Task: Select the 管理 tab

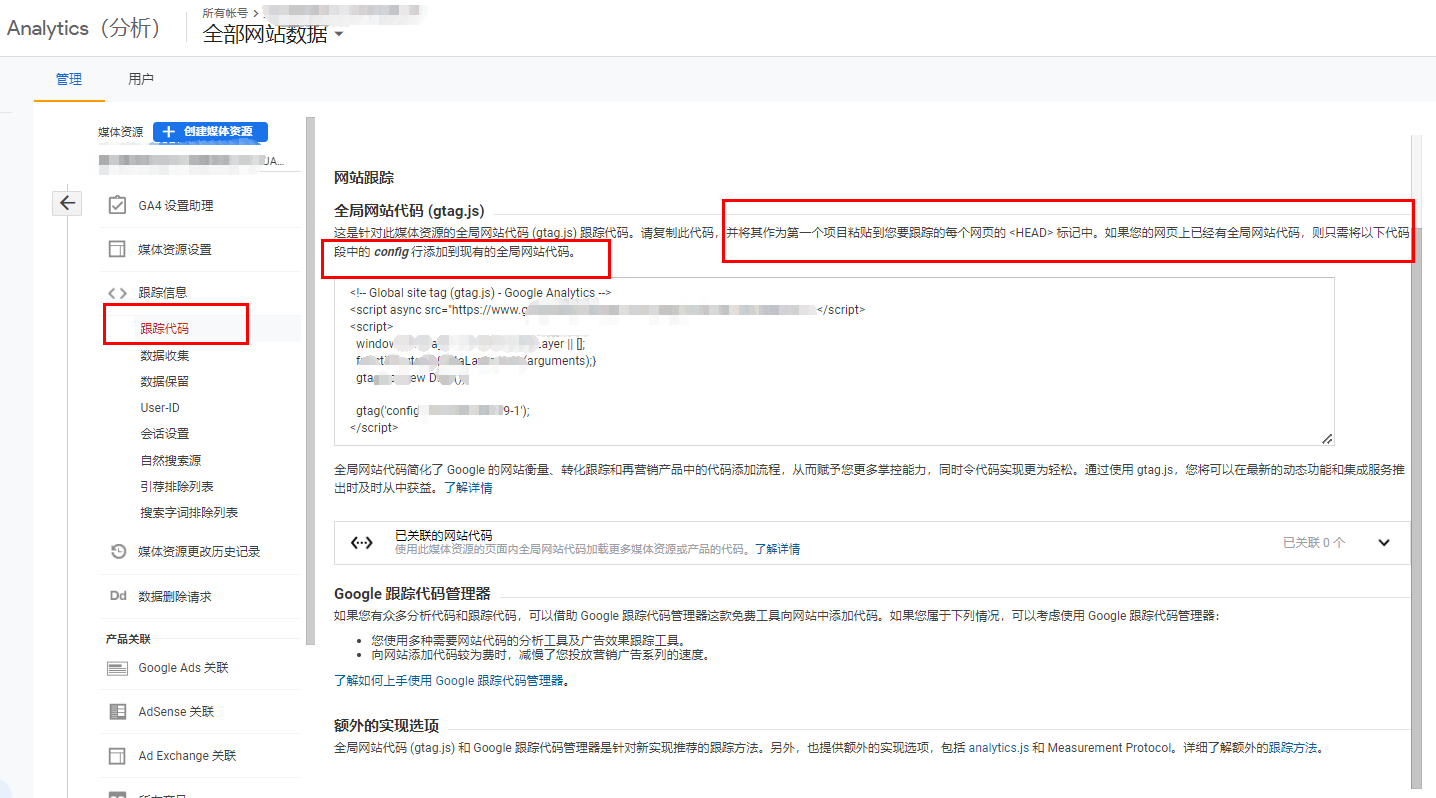Action: click(x=69, y=79)
